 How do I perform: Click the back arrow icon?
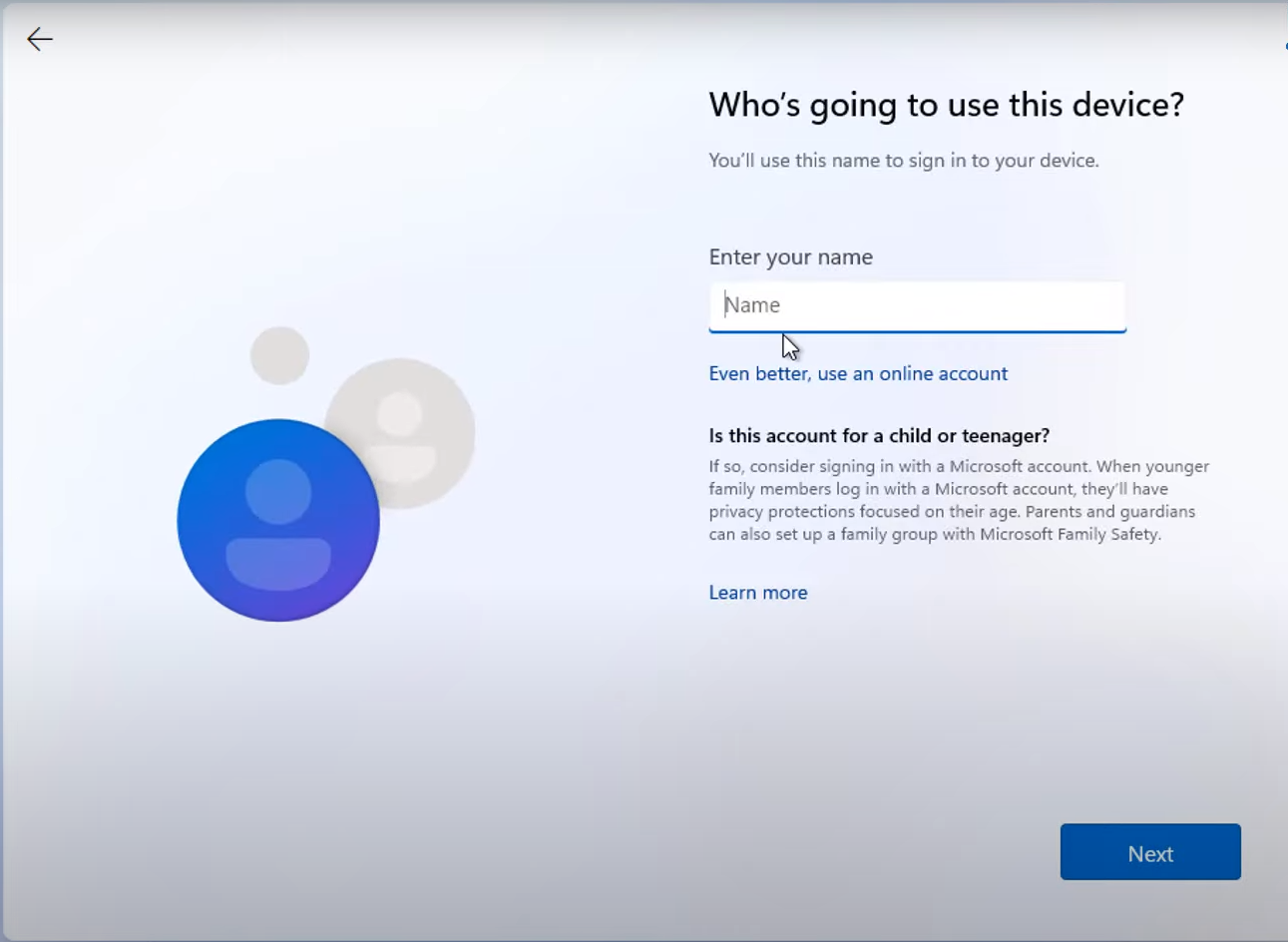coord(40,39)
